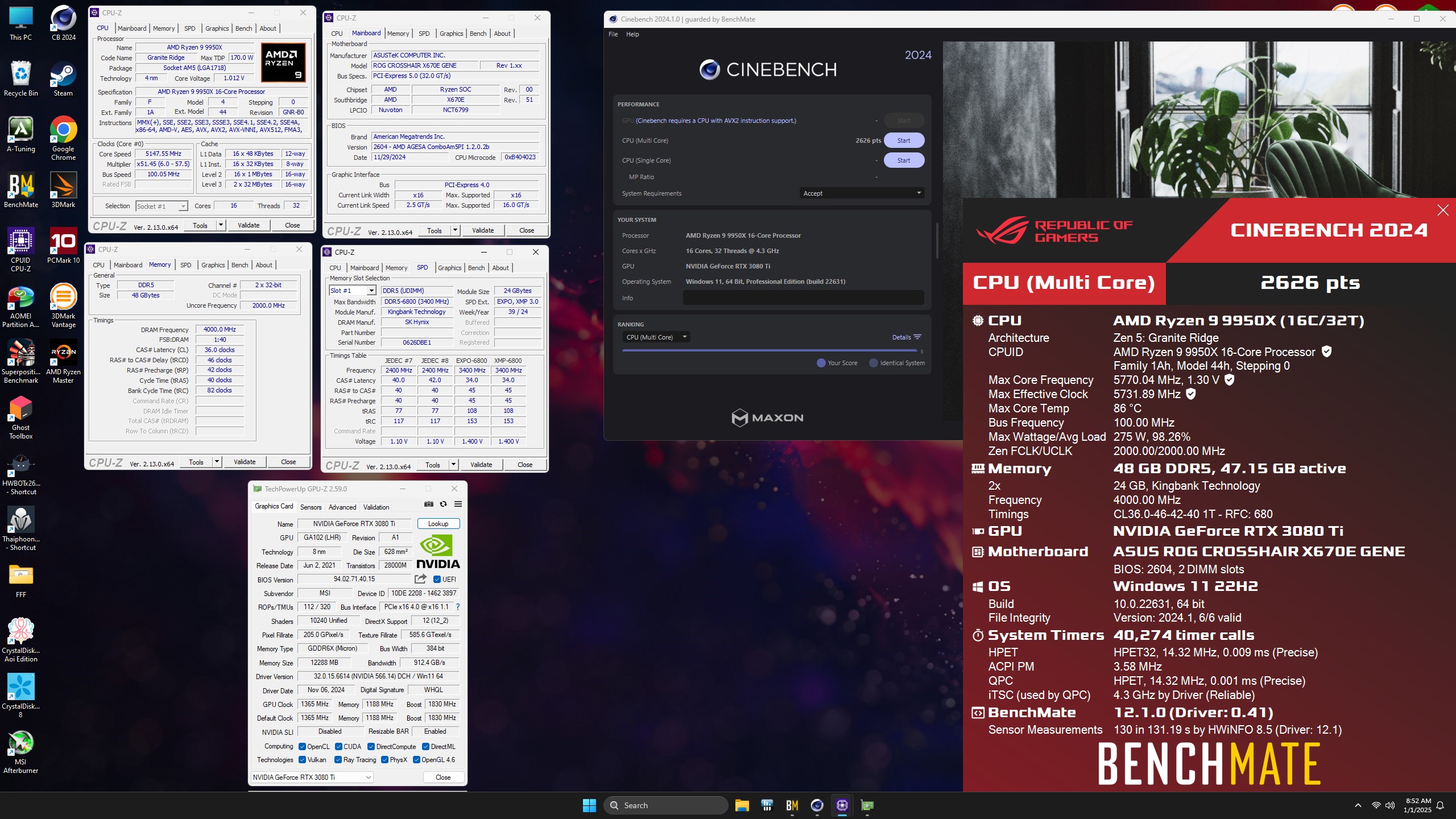Click the Details link in Cinebench ranking

[x=906, y=337]
